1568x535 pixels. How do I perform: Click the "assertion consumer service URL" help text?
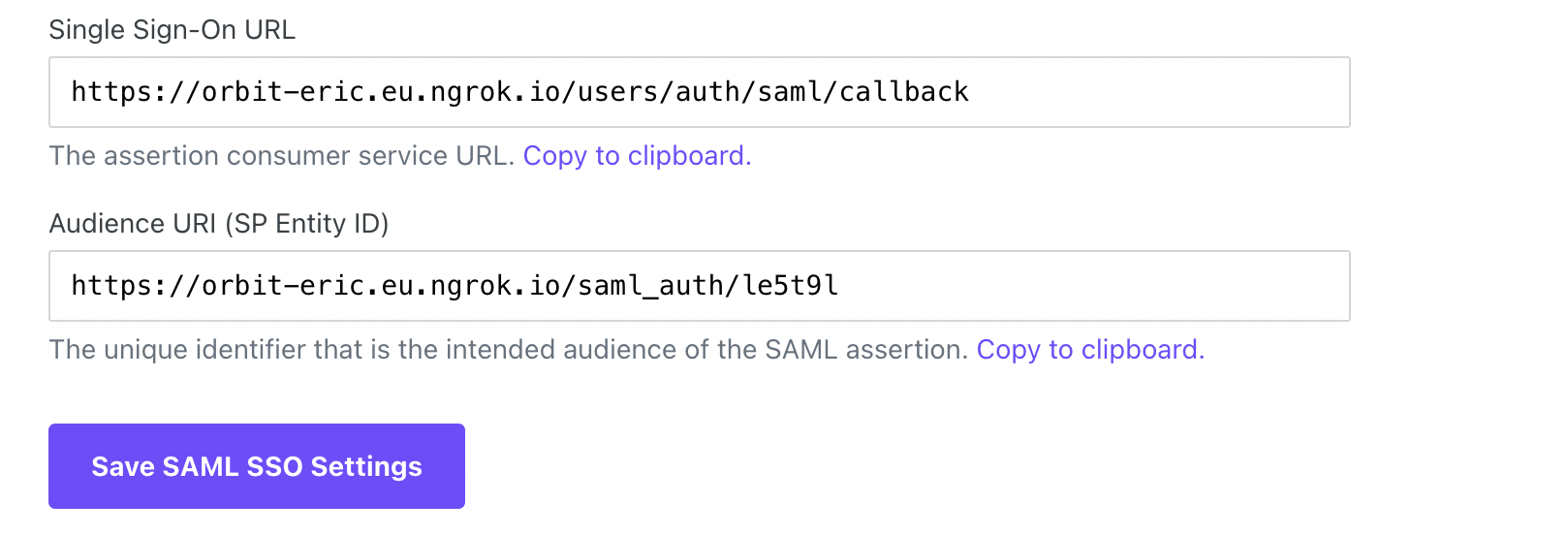pos(281,156)
